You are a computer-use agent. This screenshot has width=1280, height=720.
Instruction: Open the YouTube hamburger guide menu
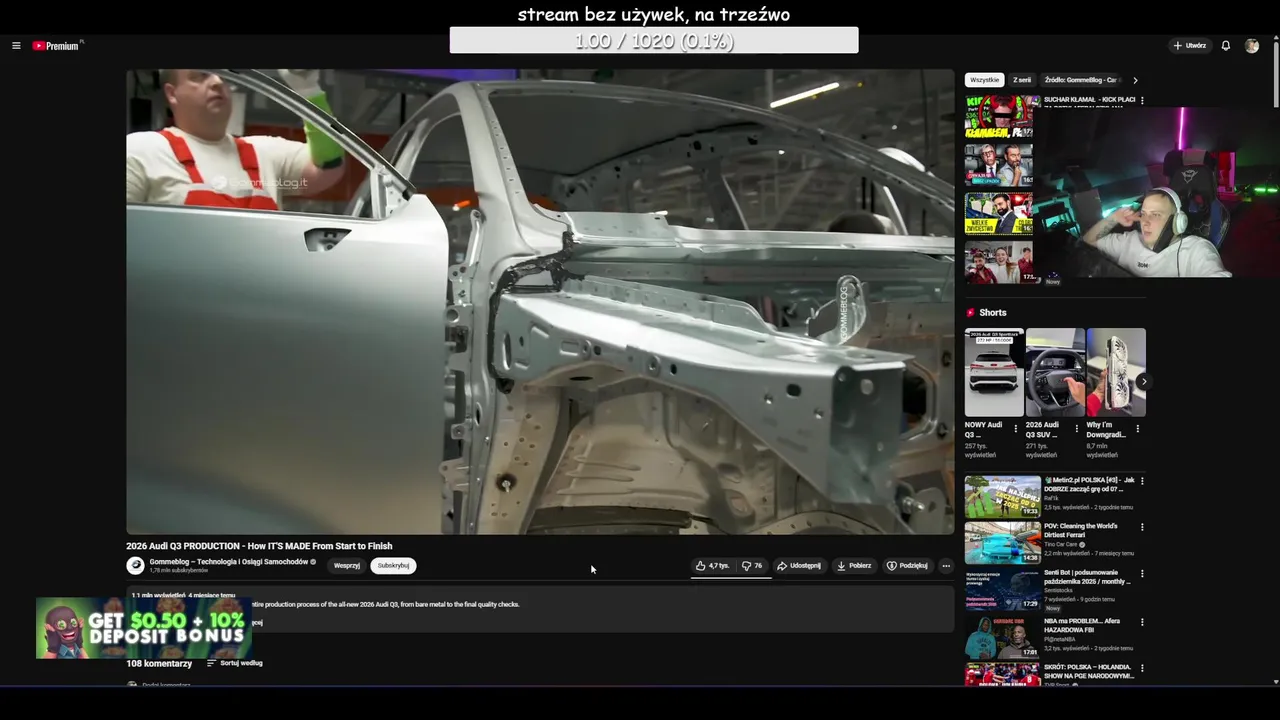point(16,46)
